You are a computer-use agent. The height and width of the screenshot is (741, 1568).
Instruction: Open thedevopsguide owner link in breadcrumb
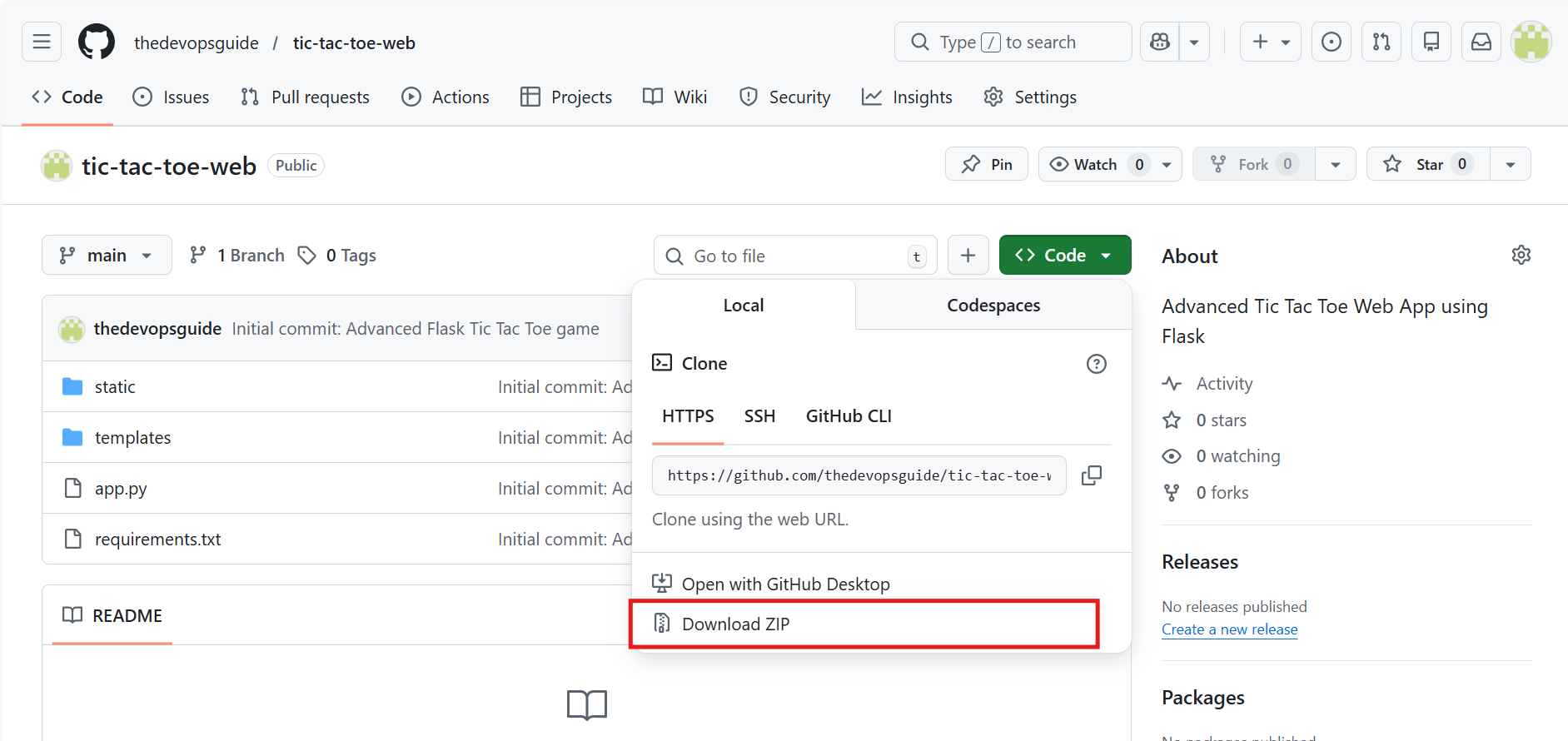[197, 43]
